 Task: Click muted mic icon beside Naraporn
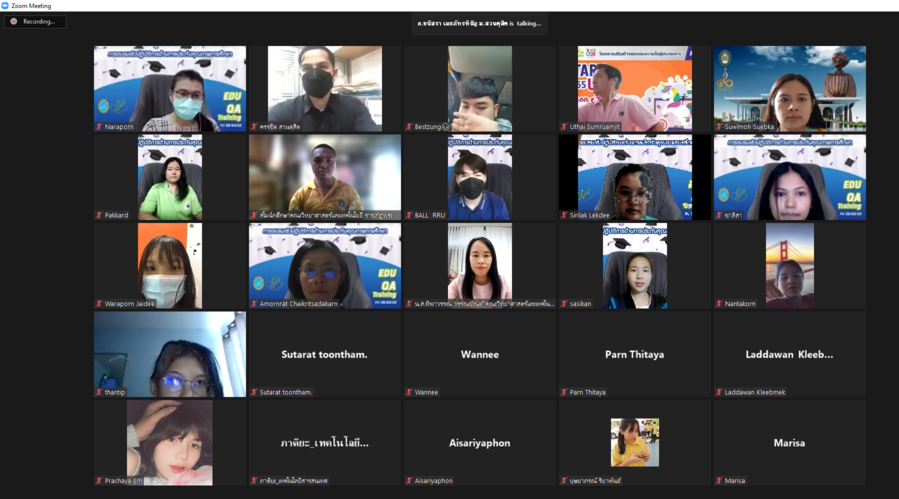coord(99,127)
